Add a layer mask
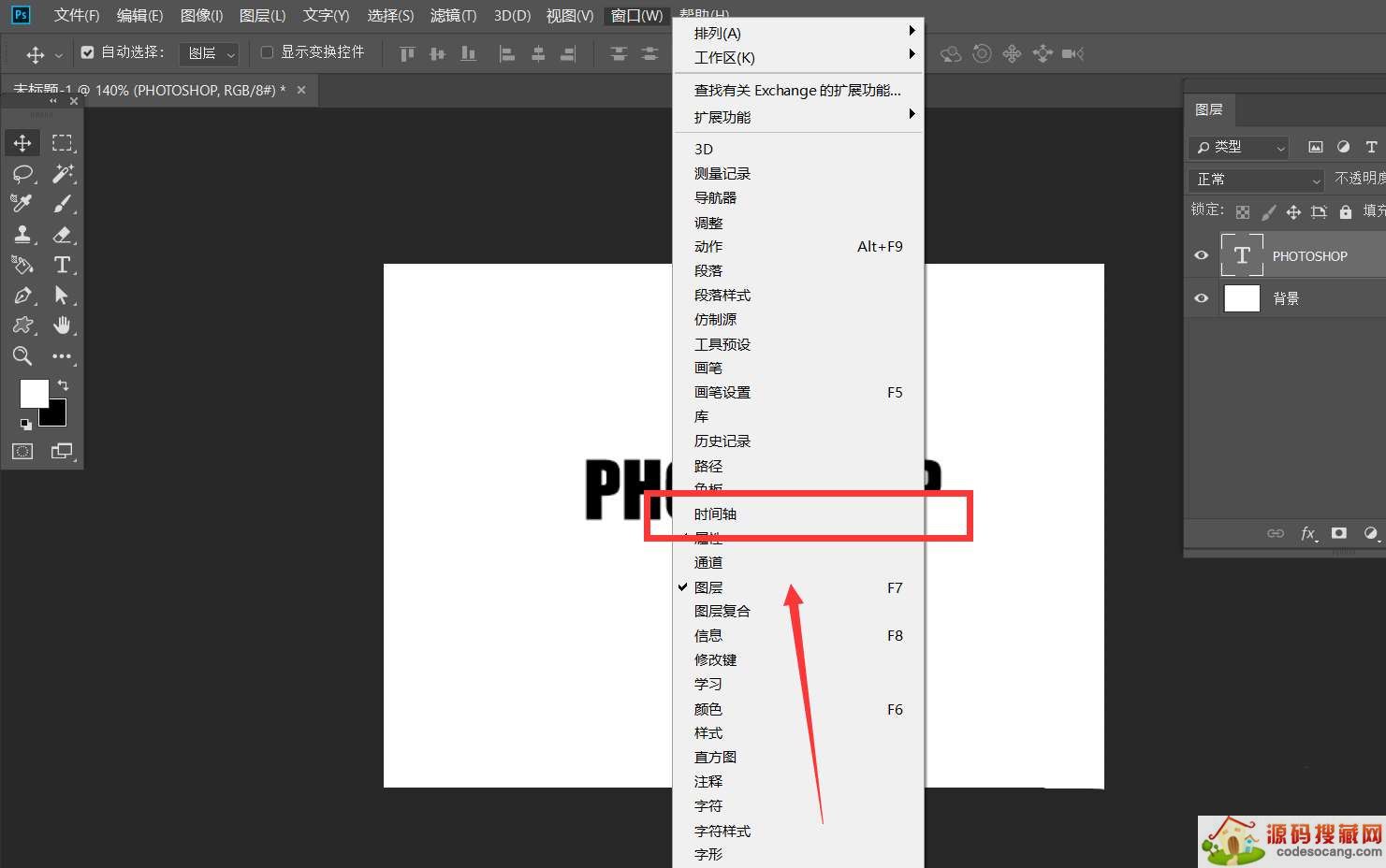The height and width of the screenshot is (868, 1386). (1339, 533)
